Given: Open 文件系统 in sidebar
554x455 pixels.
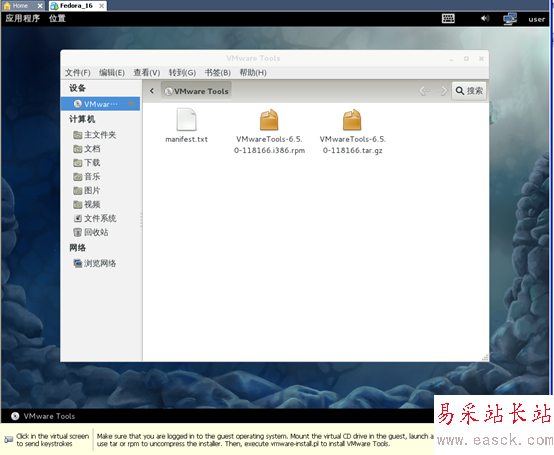Looking at the screenshot, I should coord(94,218).
